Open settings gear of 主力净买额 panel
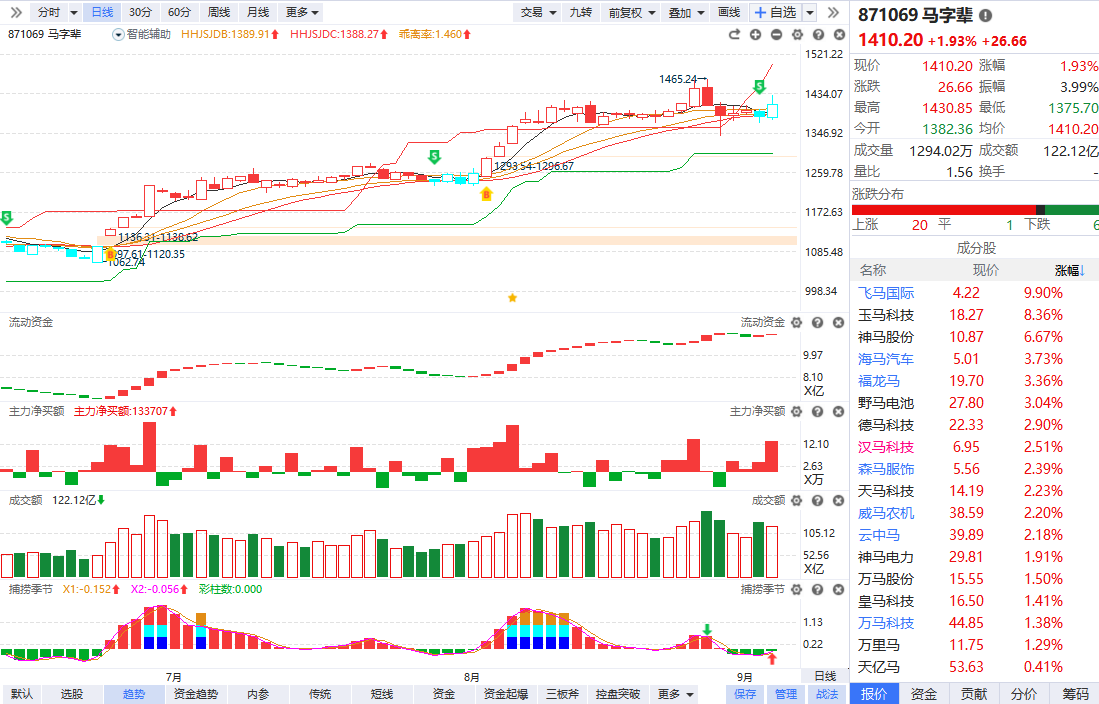 [796, 412]
